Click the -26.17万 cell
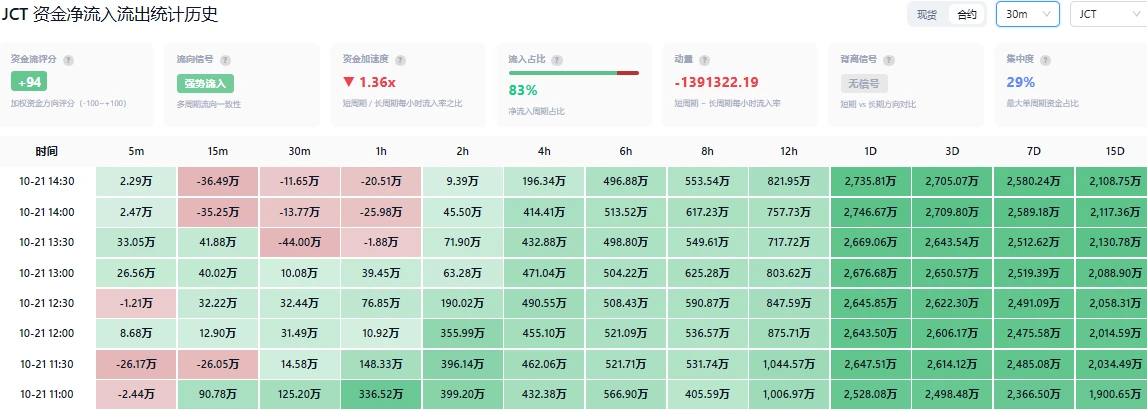 pos(135,363)
